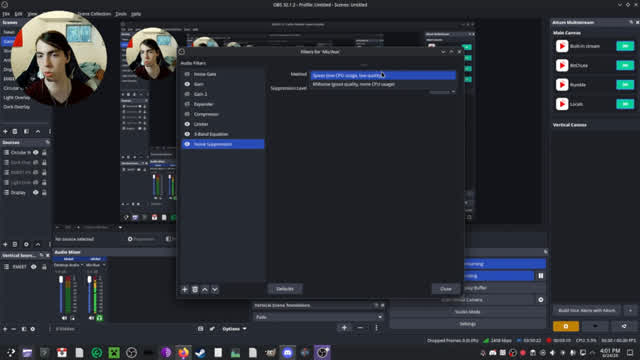The image size is (640, 360).
Task: Open advanced audio properties gear in Audio Mixer toolbar
Action: point(33,329)
